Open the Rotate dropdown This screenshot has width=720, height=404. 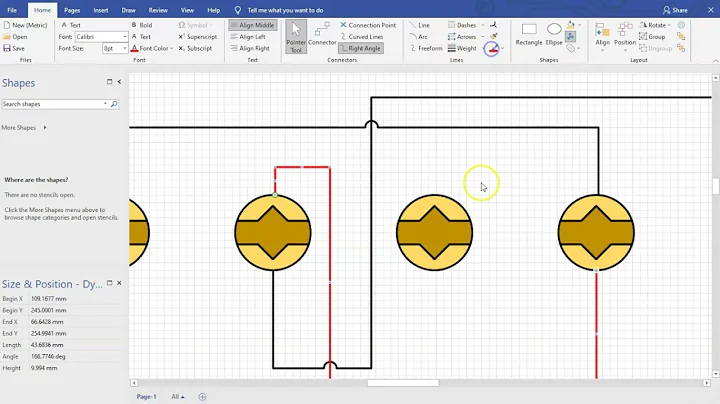pos(655,25)
